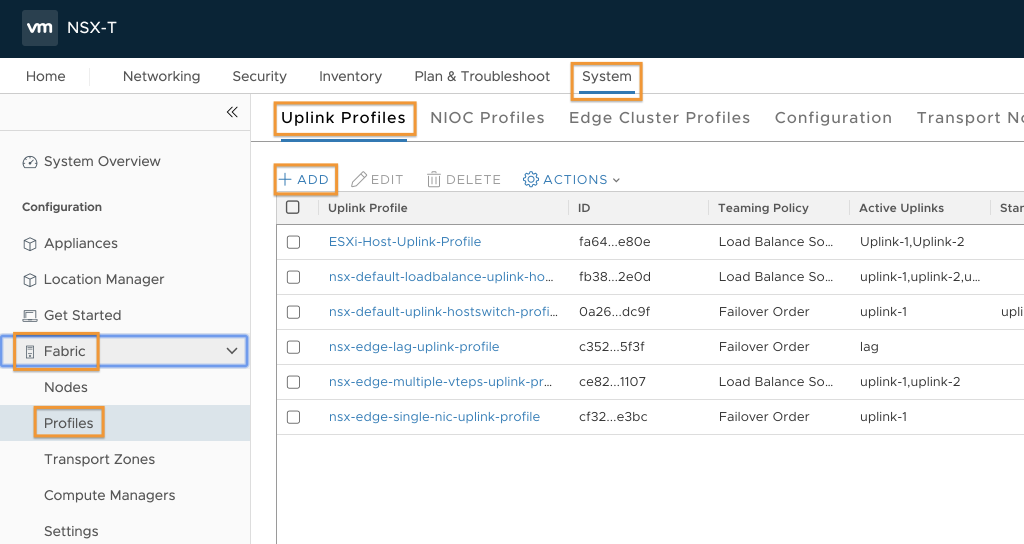Switch to the Inventory tab
Screen dimensions: 1024x544
pyautogui.click(x=350, y=76)
